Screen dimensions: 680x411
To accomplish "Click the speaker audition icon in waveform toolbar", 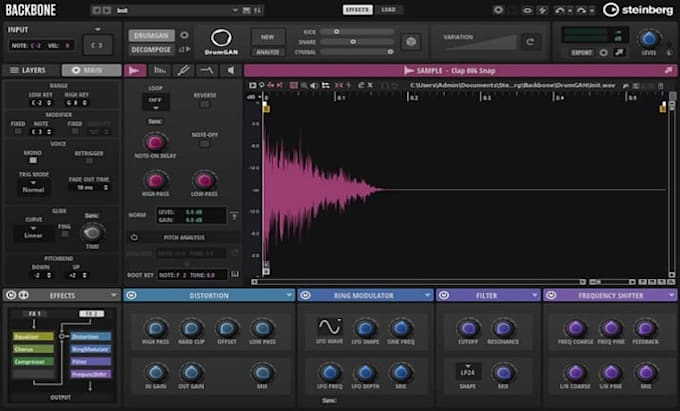I will click(314, 85).
